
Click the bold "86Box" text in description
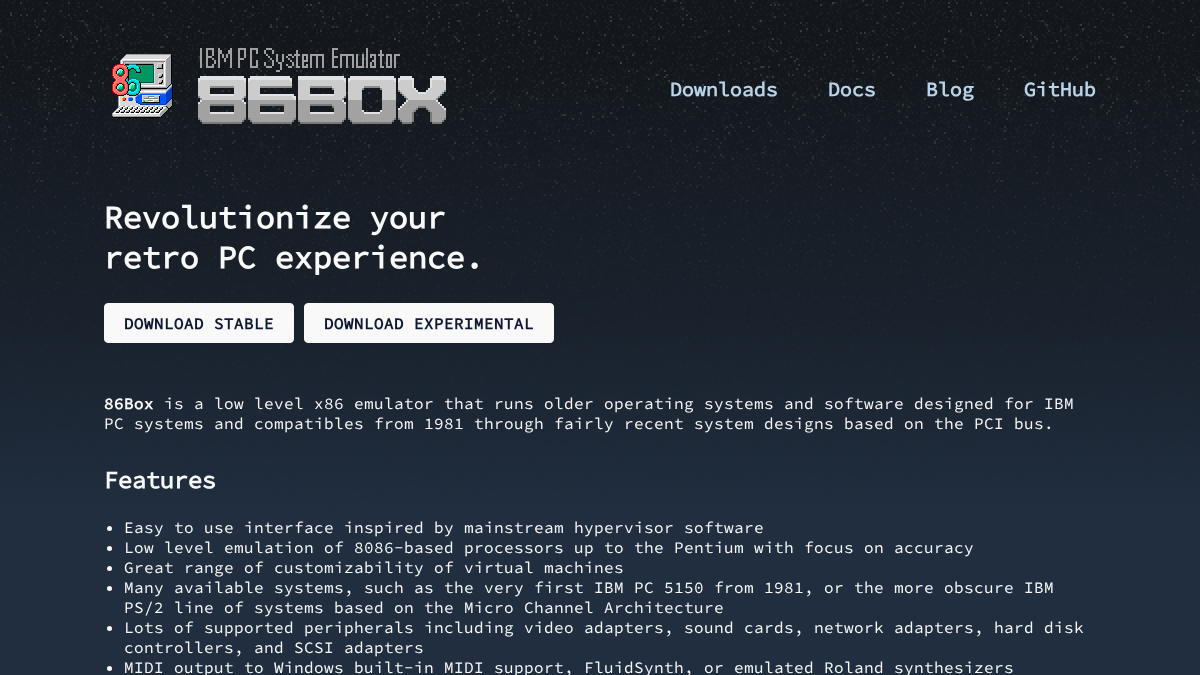click(x=129, y=404)
